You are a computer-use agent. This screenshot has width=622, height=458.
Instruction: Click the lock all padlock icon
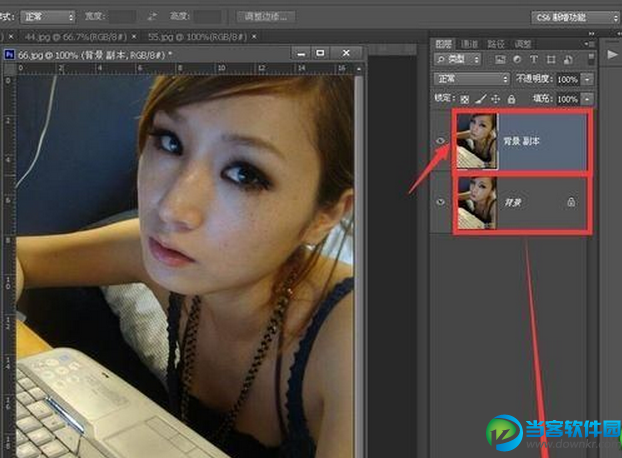click(x=511, y=99)
